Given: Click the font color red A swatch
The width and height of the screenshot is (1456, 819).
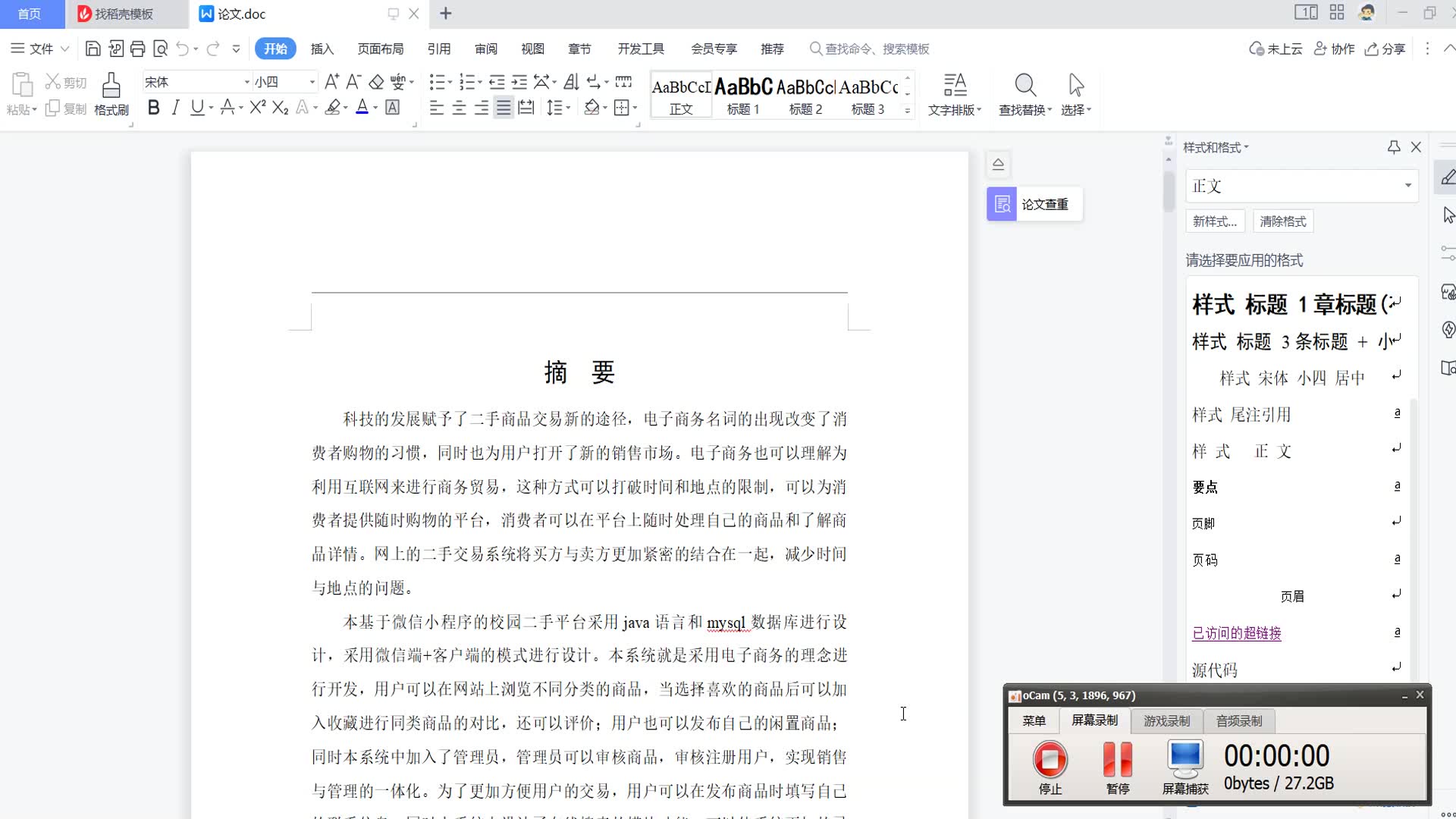Looking at the screenshot, I should (362, 108).
